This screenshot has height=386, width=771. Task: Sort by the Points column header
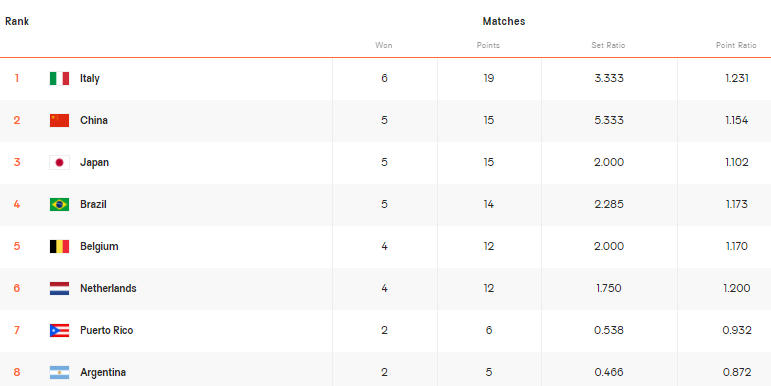[488, 45]
